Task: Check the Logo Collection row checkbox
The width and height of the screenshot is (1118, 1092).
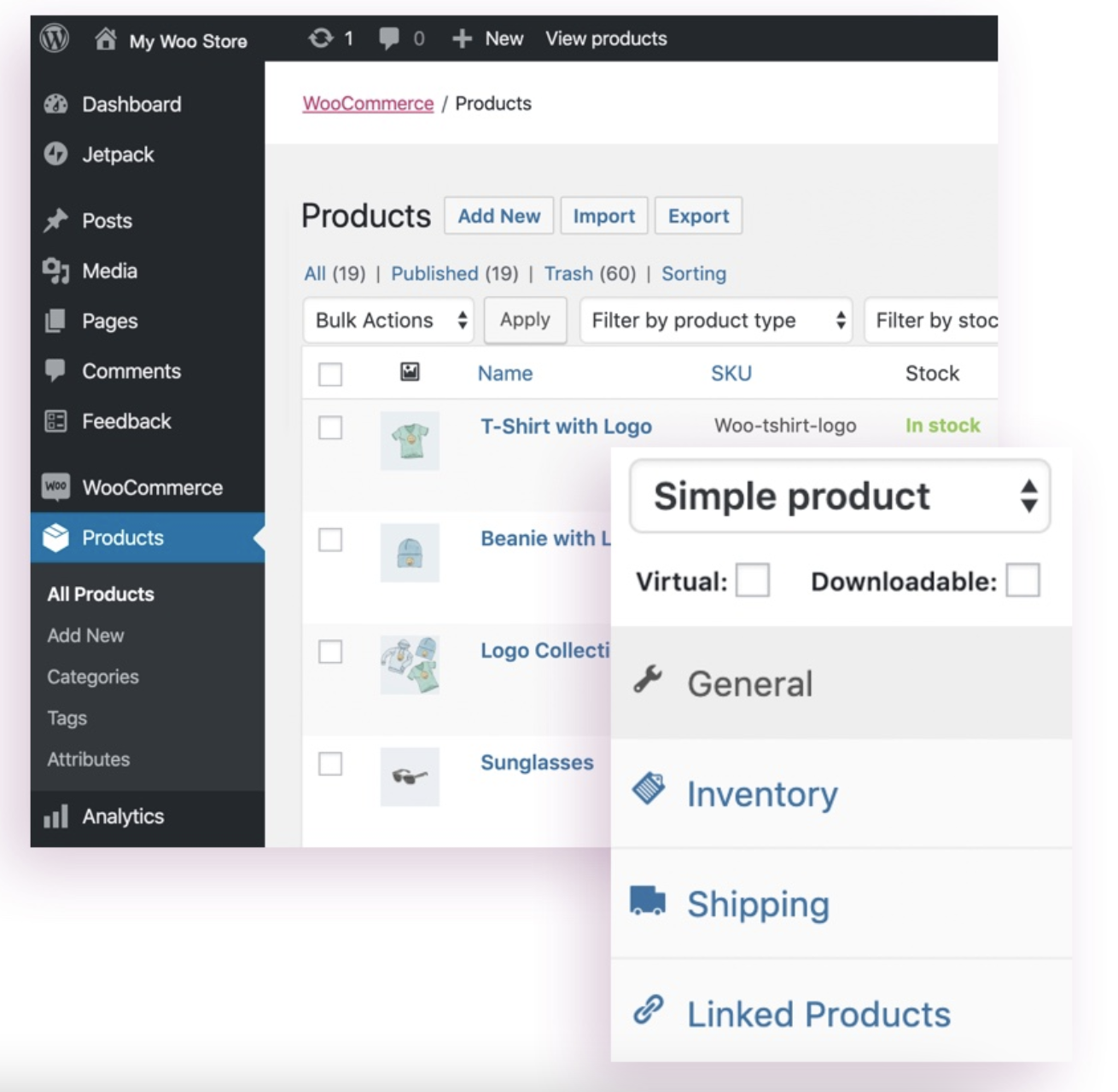Action: (330, 652)
